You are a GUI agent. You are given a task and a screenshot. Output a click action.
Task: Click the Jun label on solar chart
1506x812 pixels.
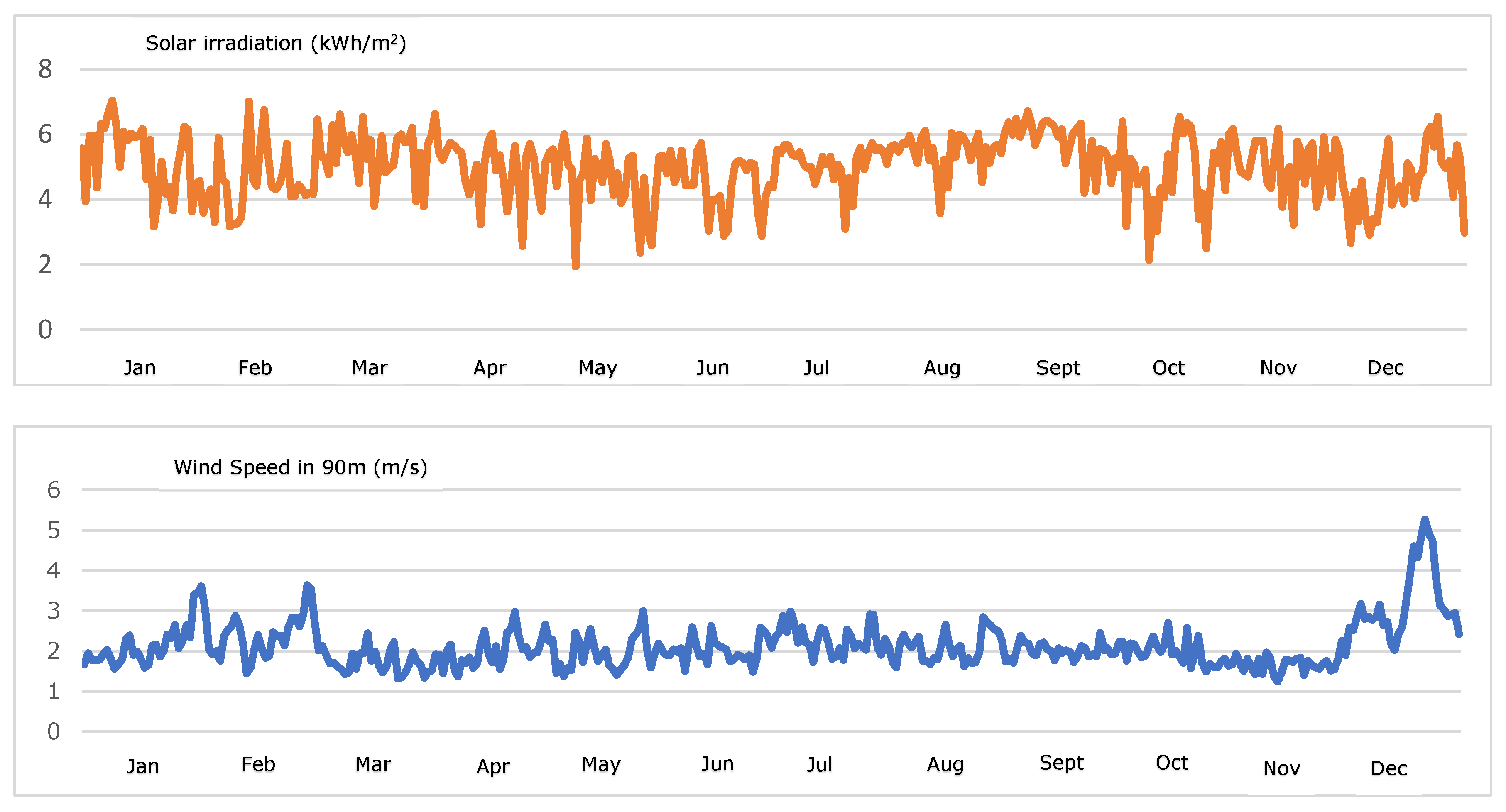point(713,368)
